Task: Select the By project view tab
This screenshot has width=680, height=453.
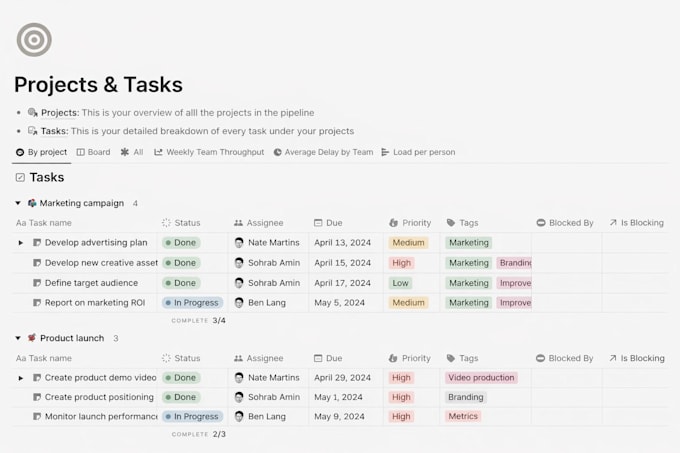Action: click(42, 152)
